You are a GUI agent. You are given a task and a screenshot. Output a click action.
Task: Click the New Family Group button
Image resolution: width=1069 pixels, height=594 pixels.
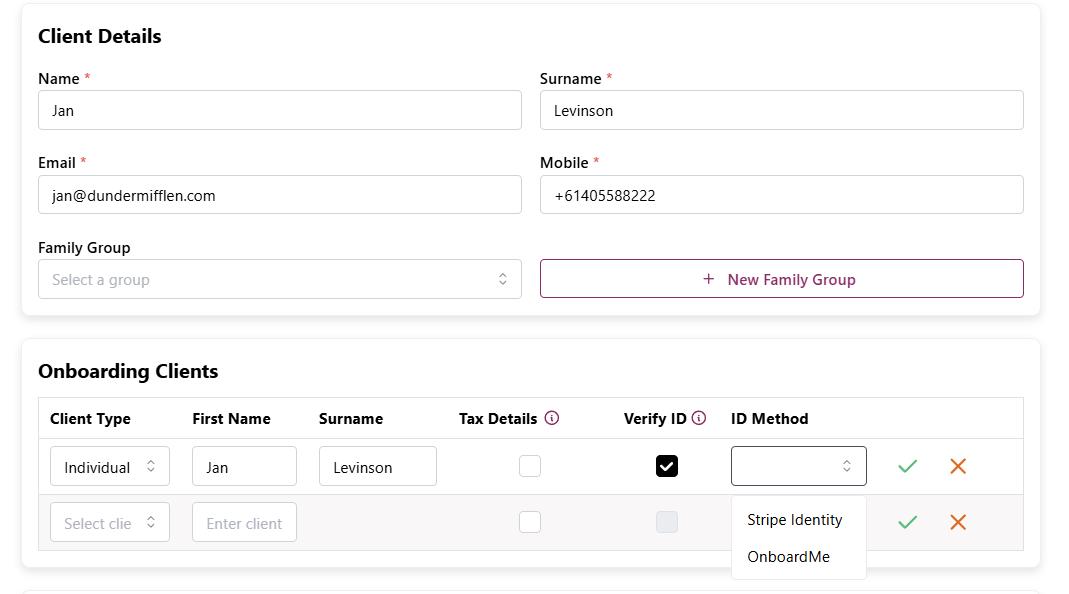click(x=781, y=279)
